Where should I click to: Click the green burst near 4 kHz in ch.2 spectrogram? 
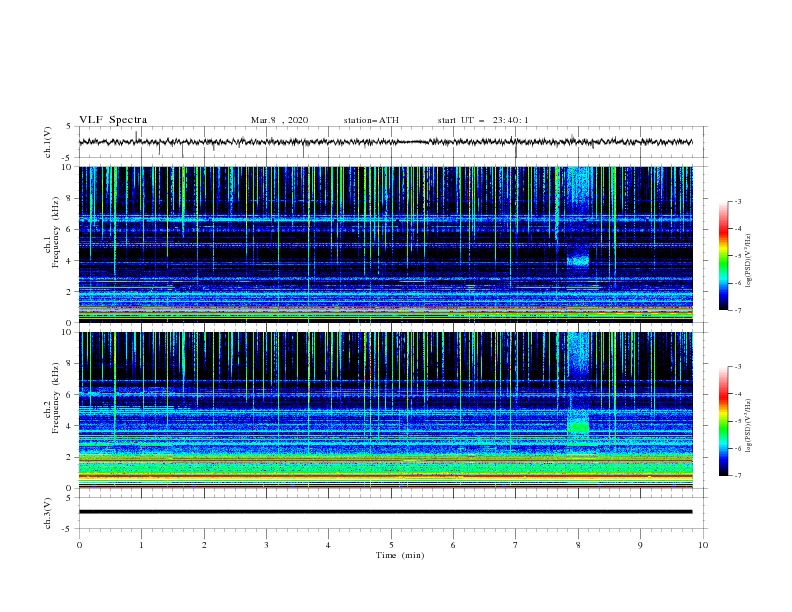pos(578,427)
